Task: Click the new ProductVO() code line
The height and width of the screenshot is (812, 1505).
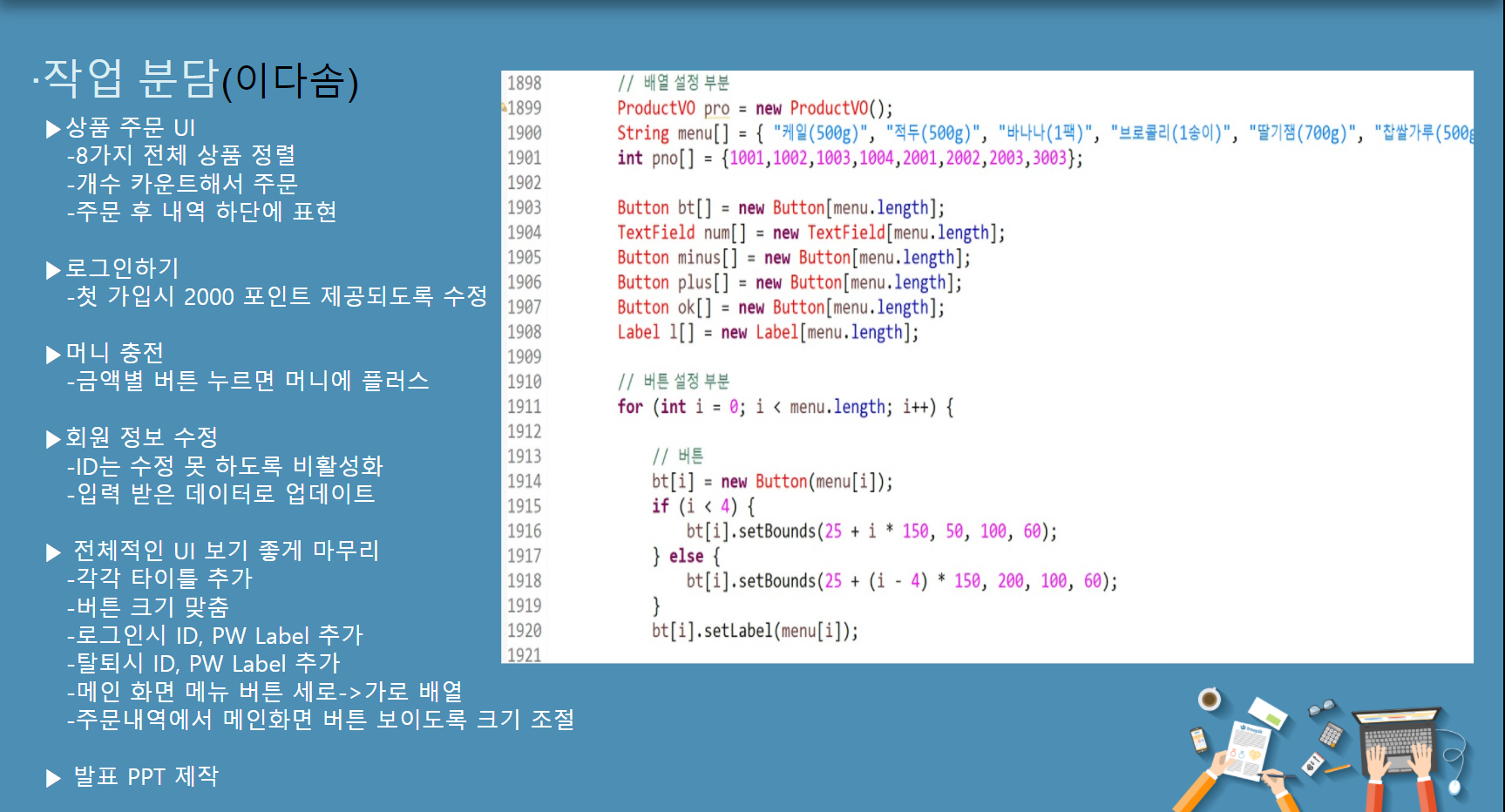Action: click(x=753, y=108)
